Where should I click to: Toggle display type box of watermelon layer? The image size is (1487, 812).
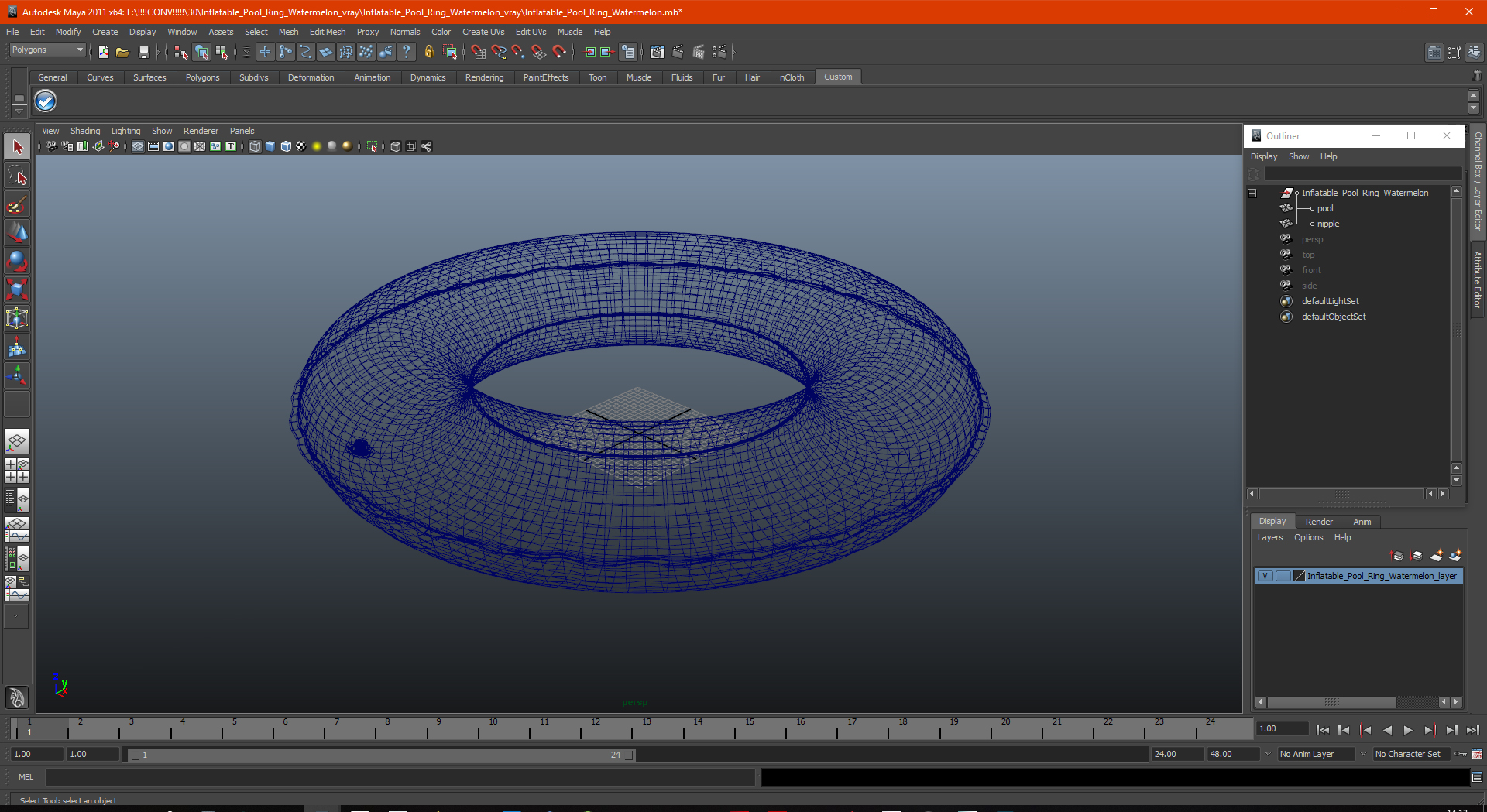[x=1283, y=576]
